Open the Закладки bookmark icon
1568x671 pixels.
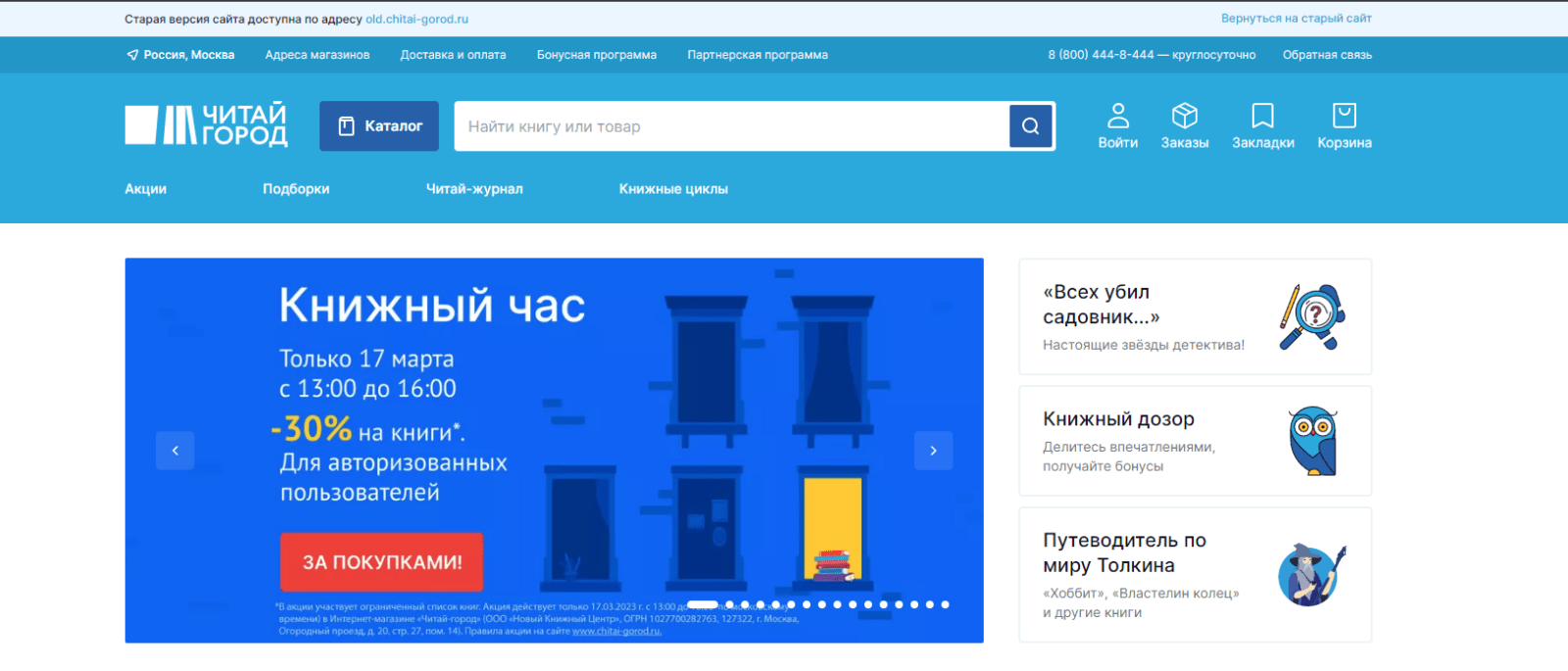pos(1263,126)
